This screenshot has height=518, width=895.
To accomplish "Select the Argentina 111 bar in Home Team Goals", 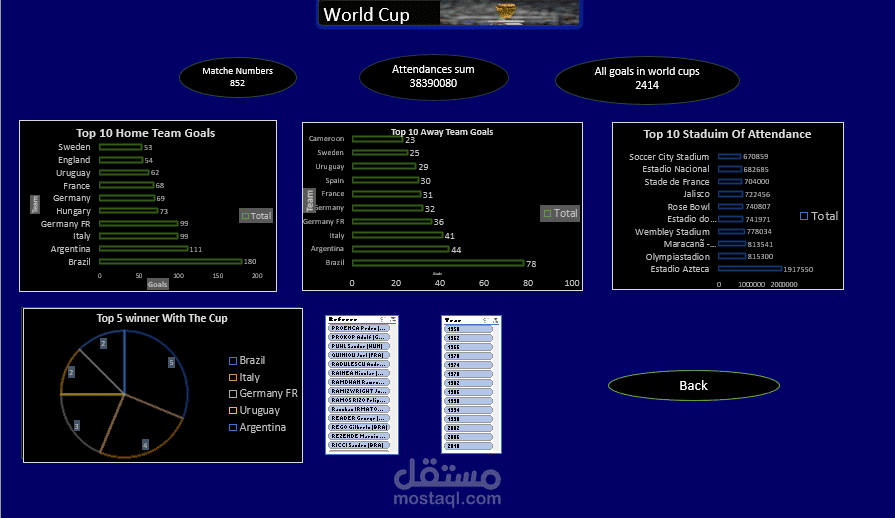I will [144, 249].
